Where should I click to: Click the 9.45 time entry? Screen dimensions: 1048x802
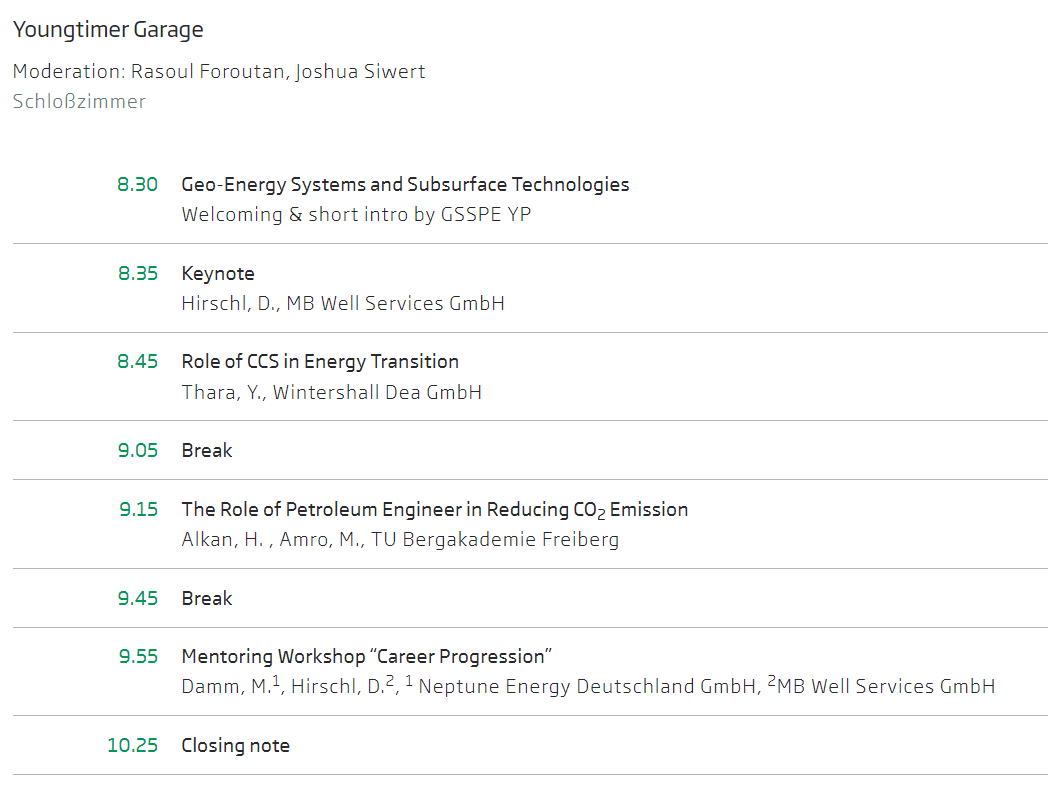click(x=138, y=598)
